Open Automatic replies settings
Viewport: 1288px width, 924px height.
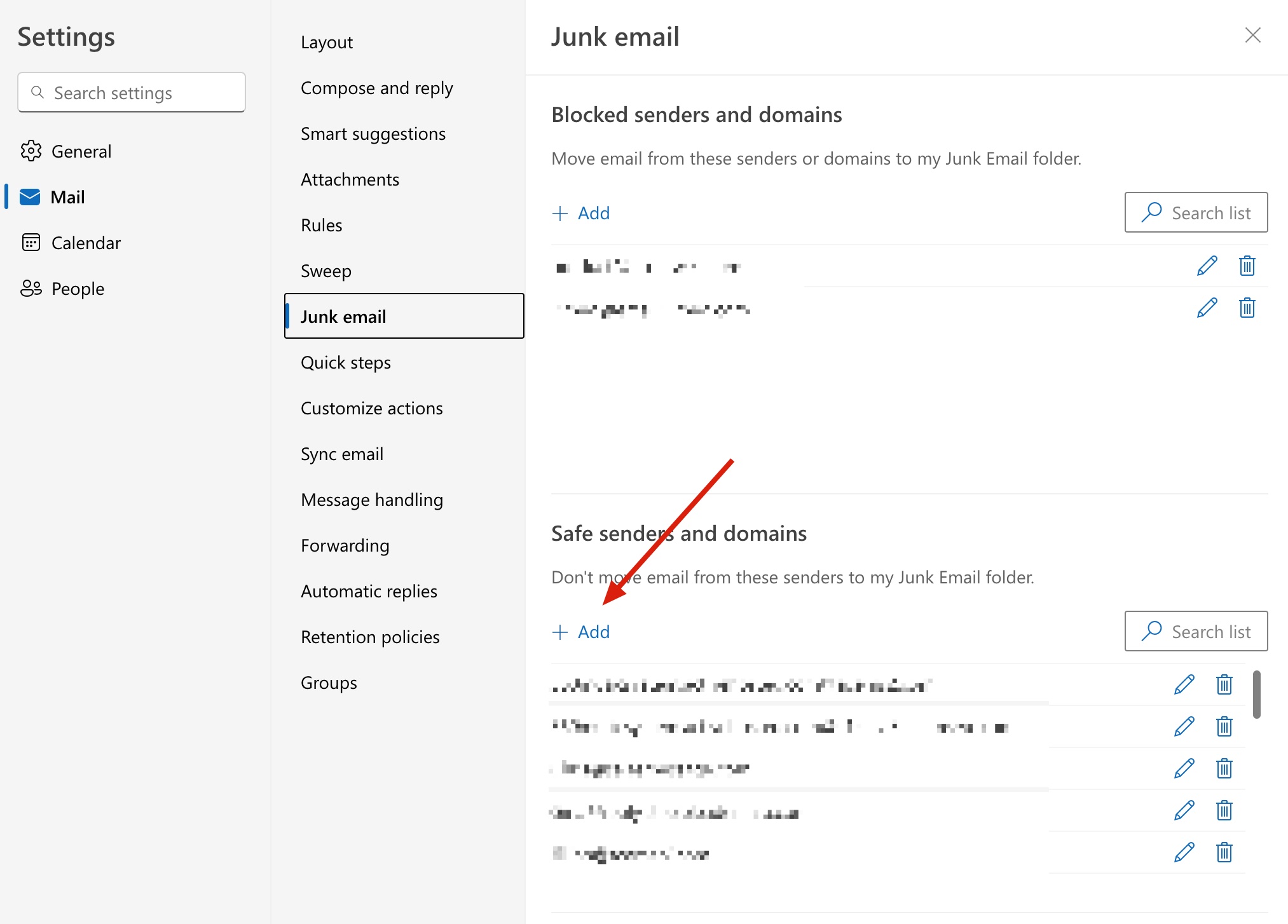[x=369, y=591]
